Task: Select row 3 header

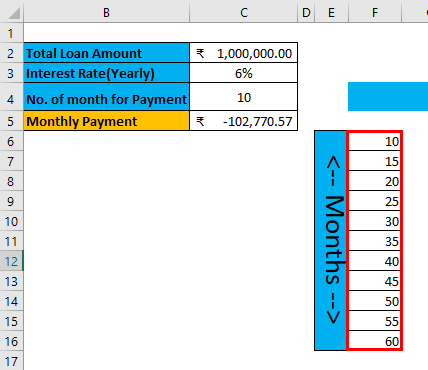Action: point(11,73)
